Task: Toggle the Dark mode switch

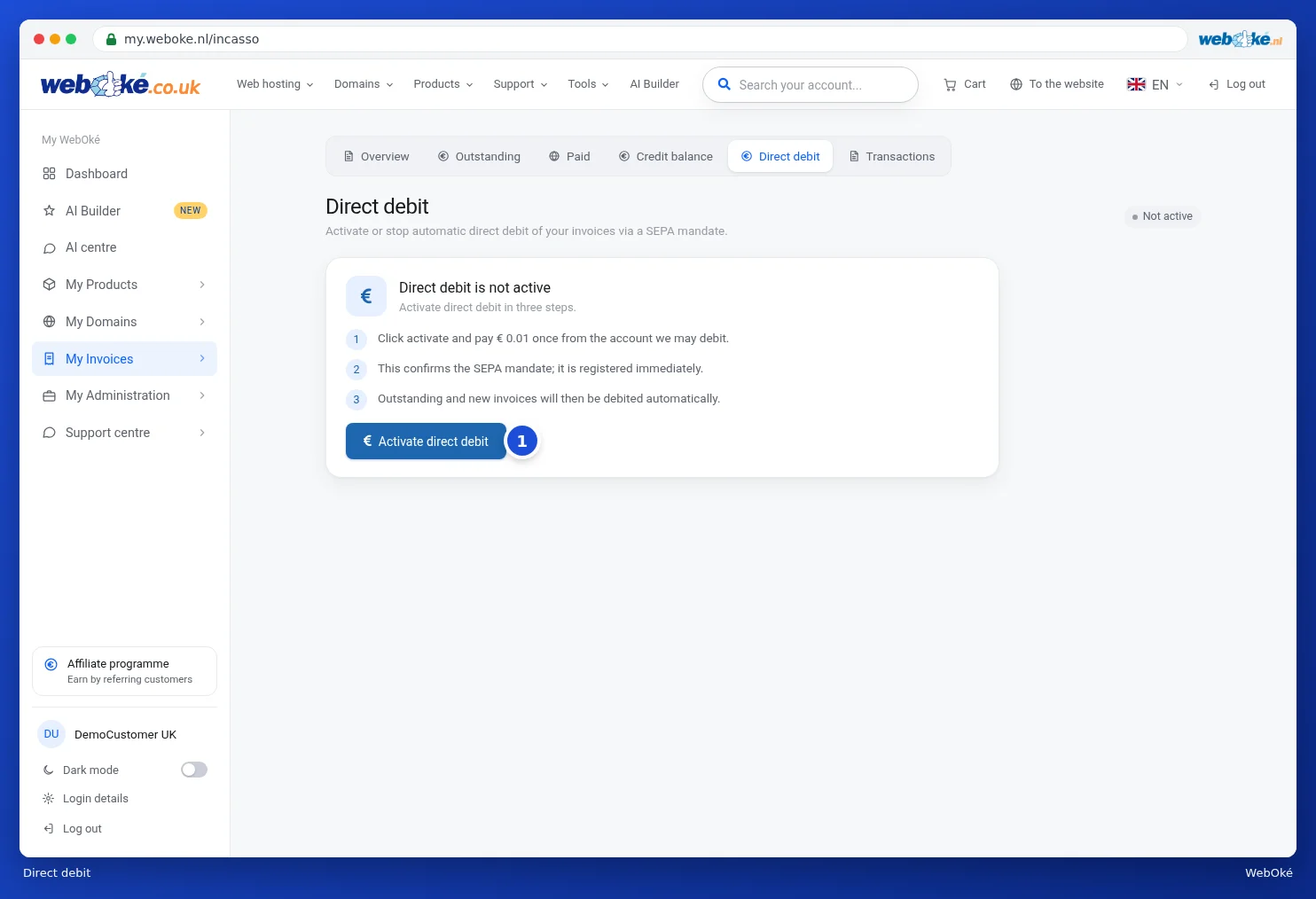Action: coord(194,770)
